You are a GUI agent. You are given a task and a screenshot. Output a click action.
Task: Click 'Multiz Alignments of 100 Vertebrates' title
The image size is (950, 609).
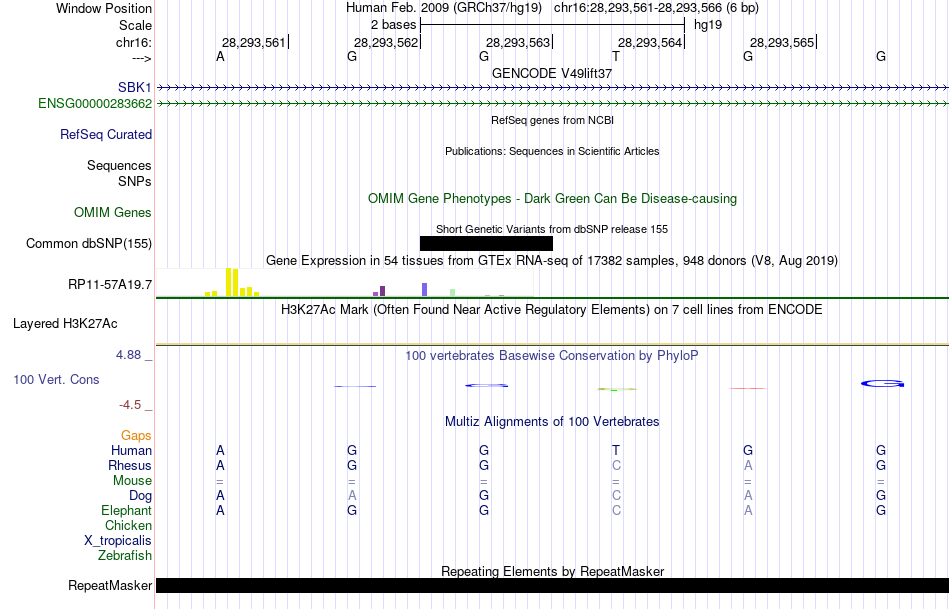552,421
